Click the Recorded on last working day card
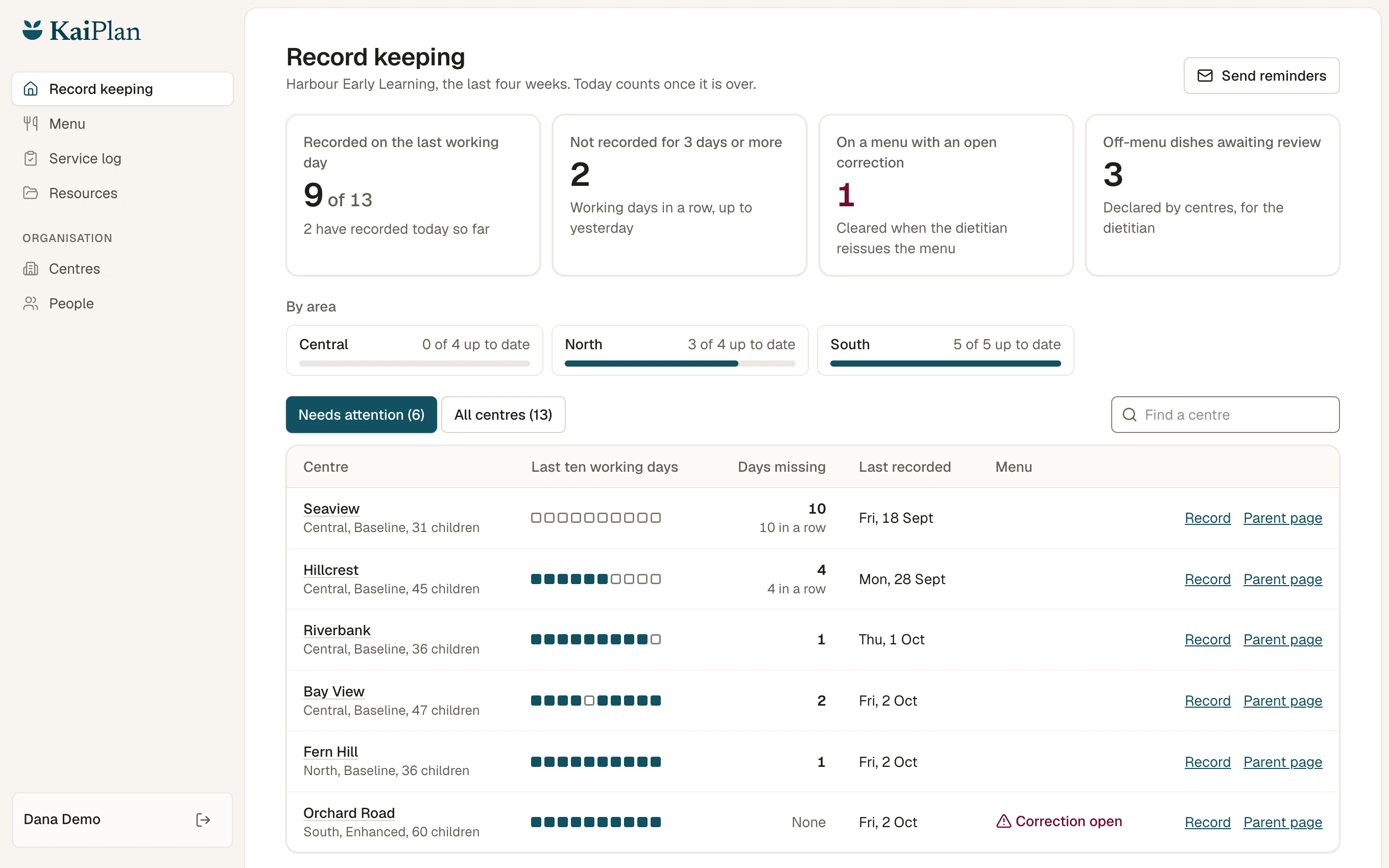The width and height of the screenshot is (1389, 868). tap(413, 195)
